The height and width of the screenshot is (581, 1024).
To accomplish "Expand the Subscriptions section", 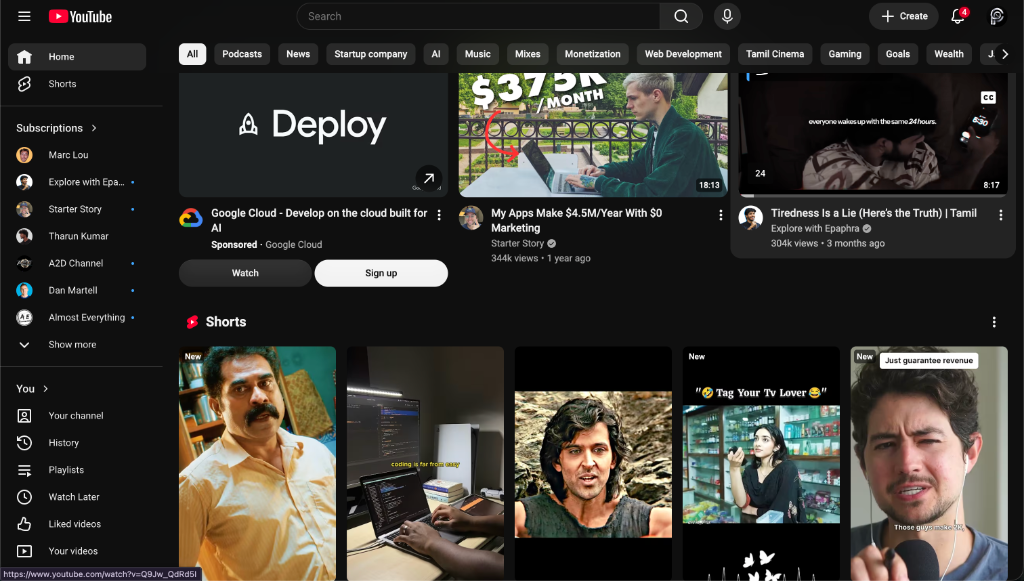I will coord(57,128).
